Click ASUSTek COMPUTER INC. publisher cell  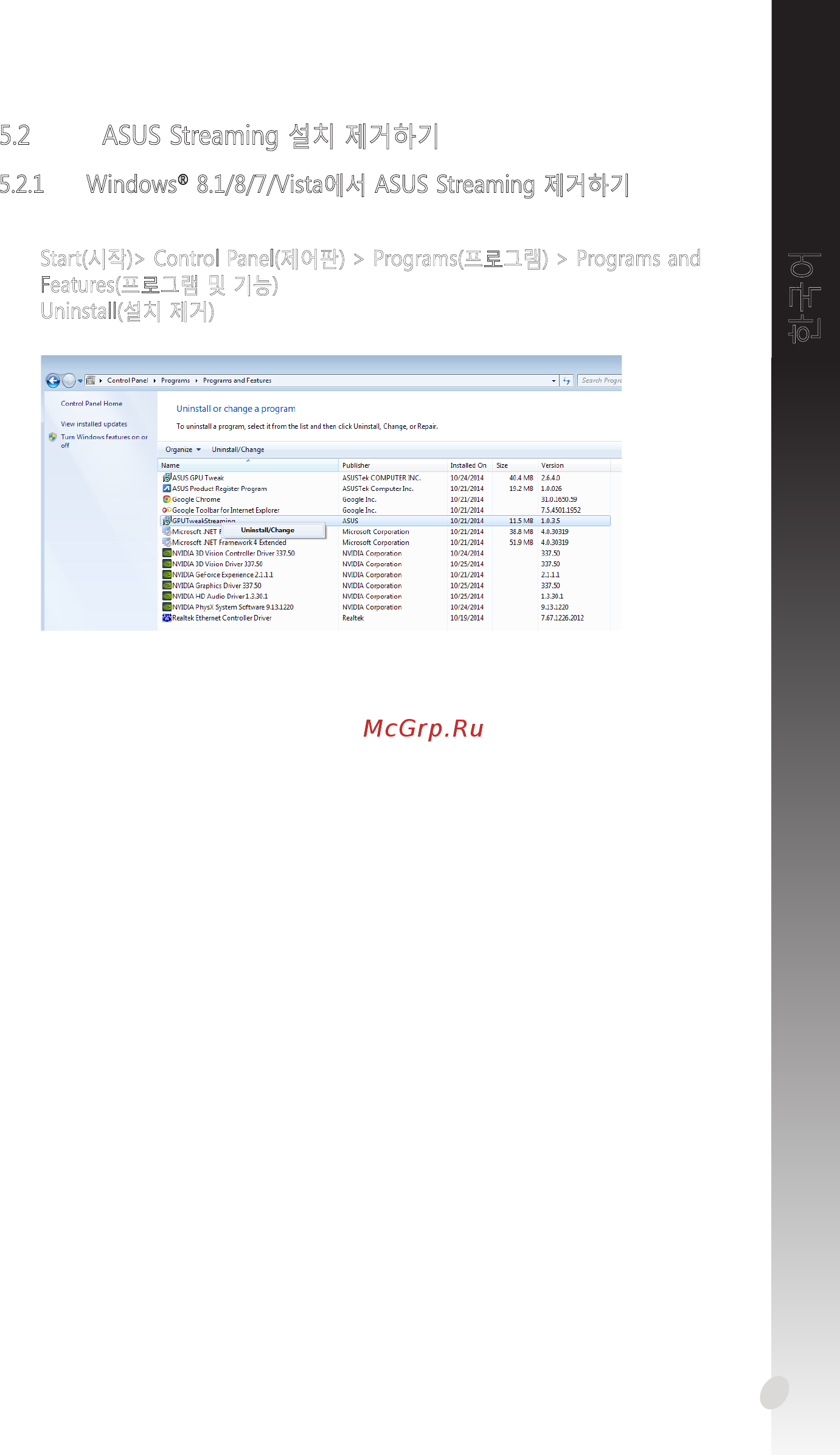tap(381, 478)
